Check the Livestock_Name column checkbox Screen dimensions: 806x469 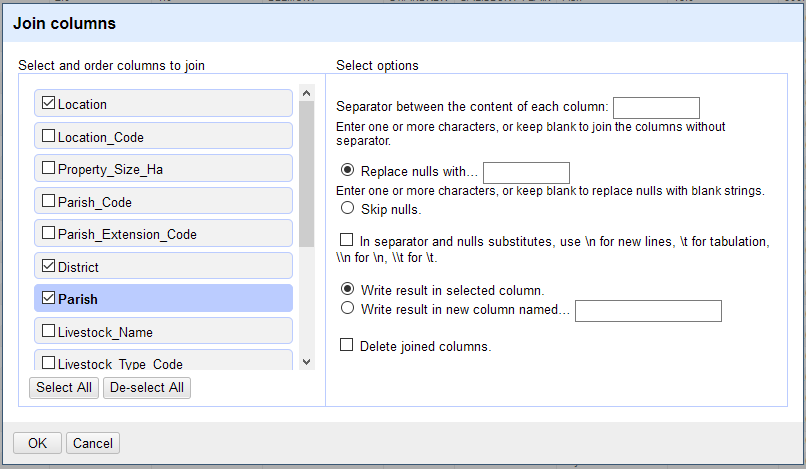49,331
